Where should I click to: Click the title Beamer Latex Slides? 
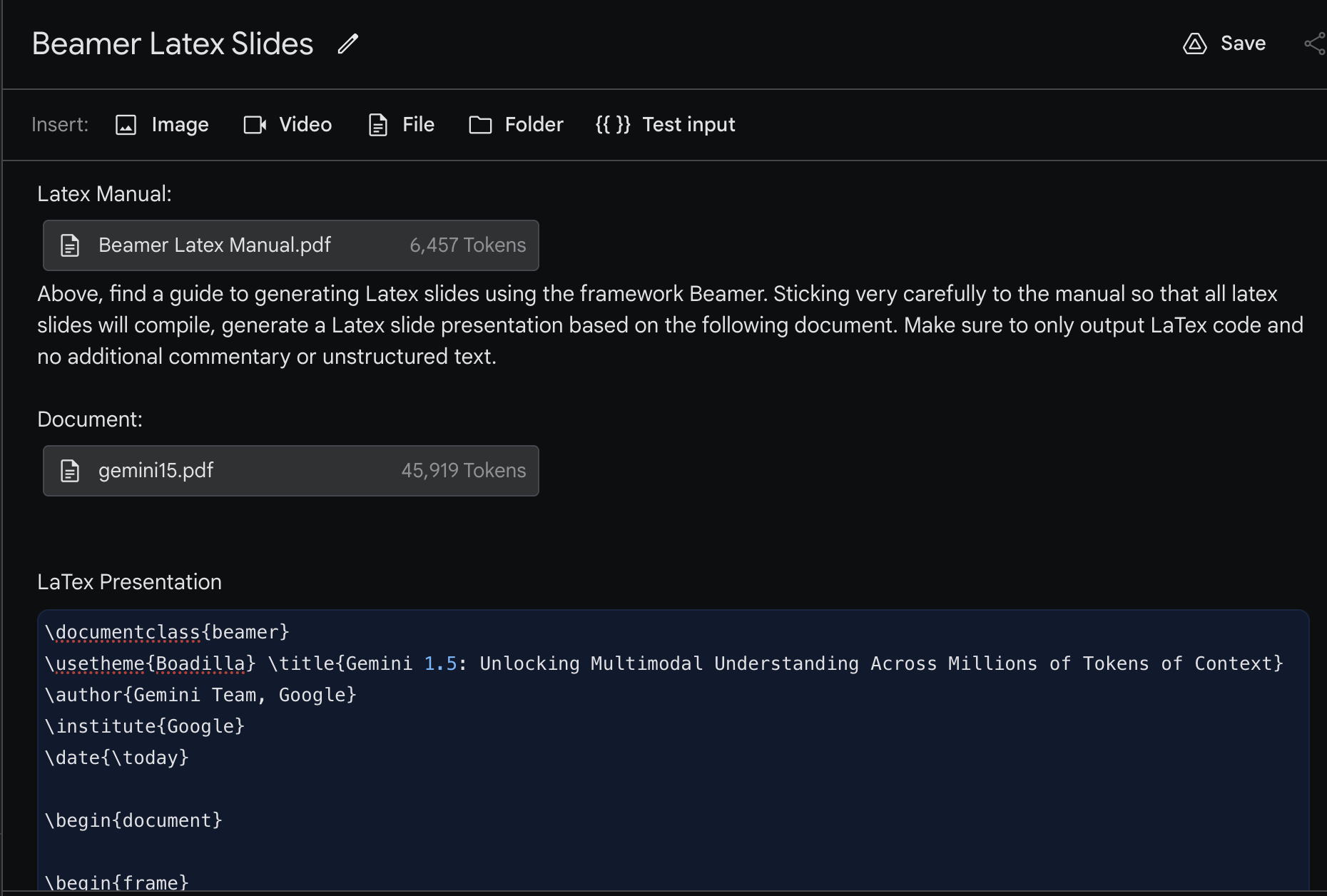172,44
